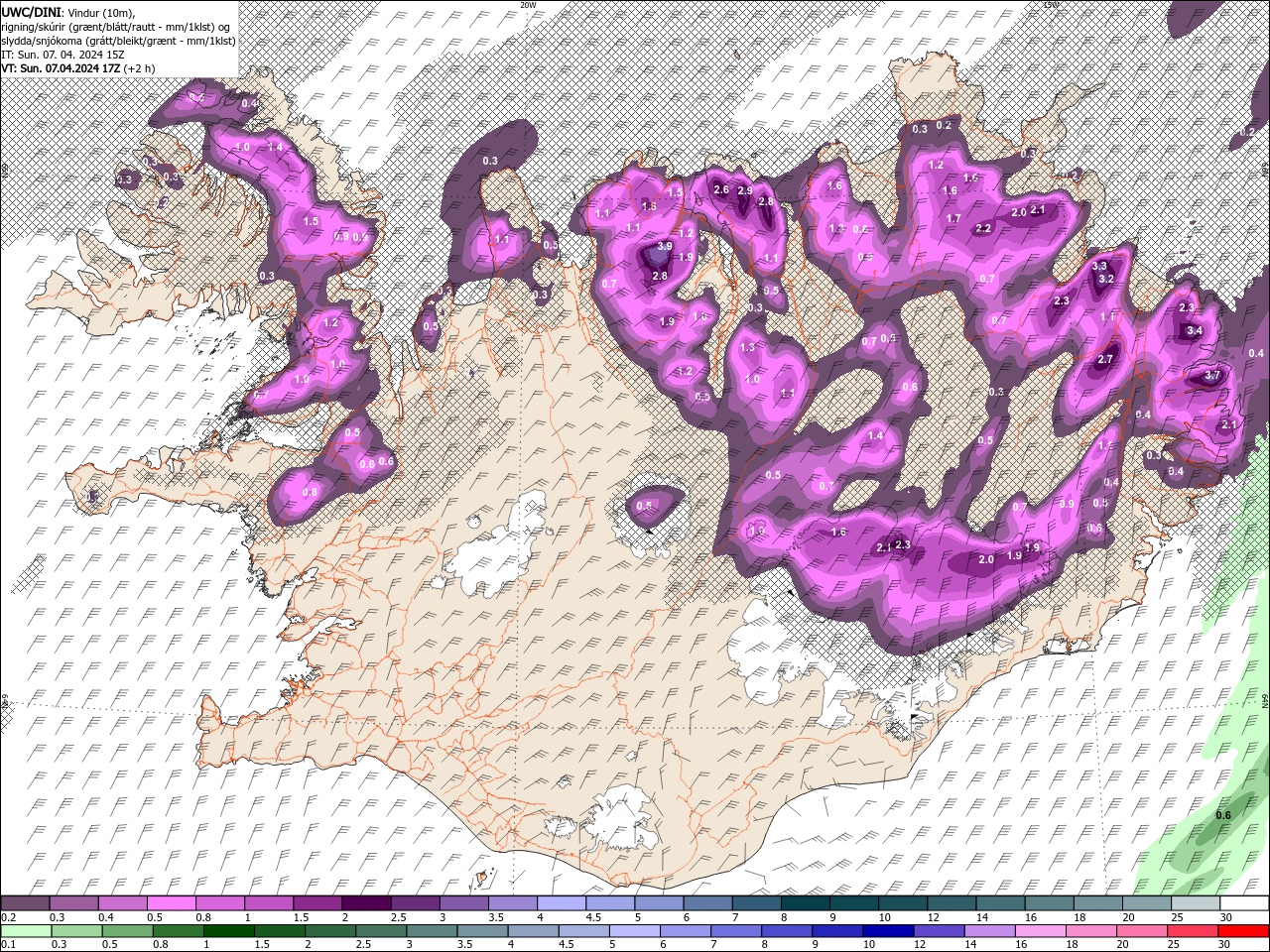
Task: Select the violet 12 rain legend swatch
Action: (x=939, y=931)
